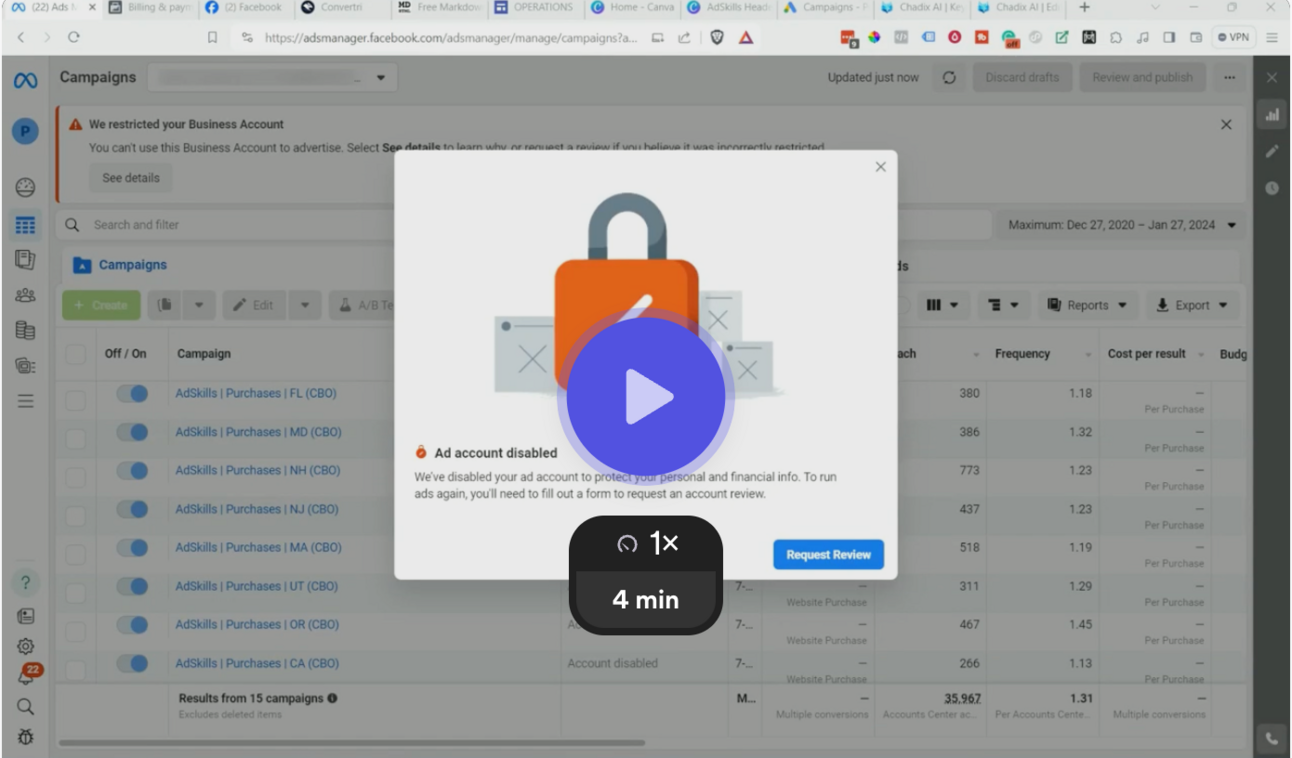
Task: Turn off the AdSkills Purchases FL campaign toggle
Action: (131, 393)
